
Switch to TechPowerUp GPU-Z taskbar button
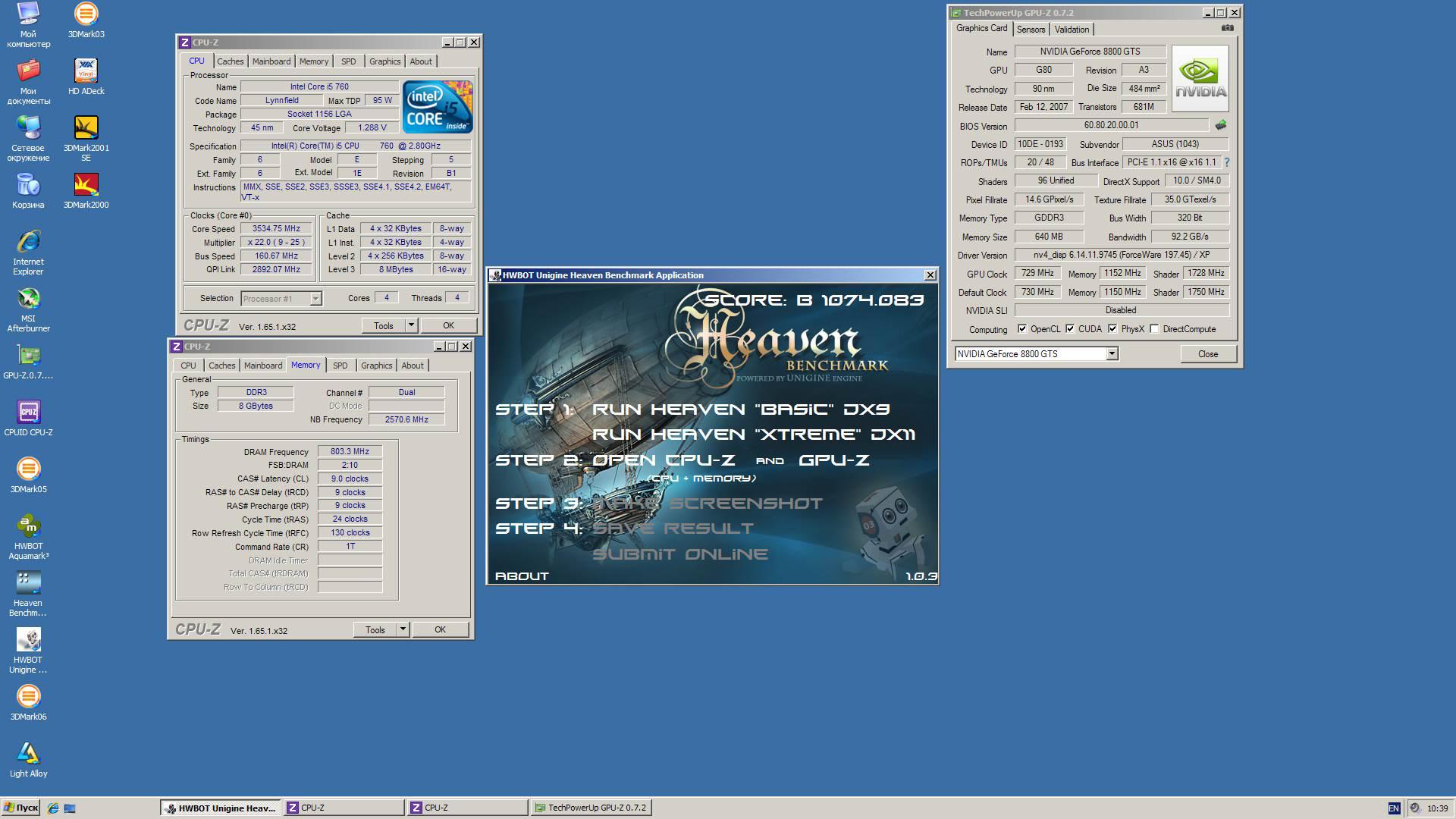[x=591, y=808]
